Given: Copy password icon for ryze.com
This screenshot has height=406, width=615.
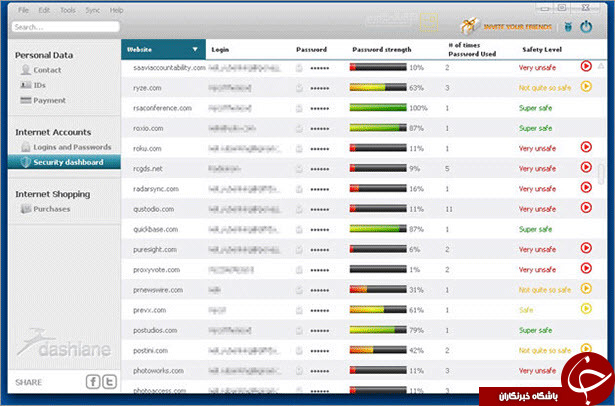Looking at the screenshot, I should tap(299, 88).
